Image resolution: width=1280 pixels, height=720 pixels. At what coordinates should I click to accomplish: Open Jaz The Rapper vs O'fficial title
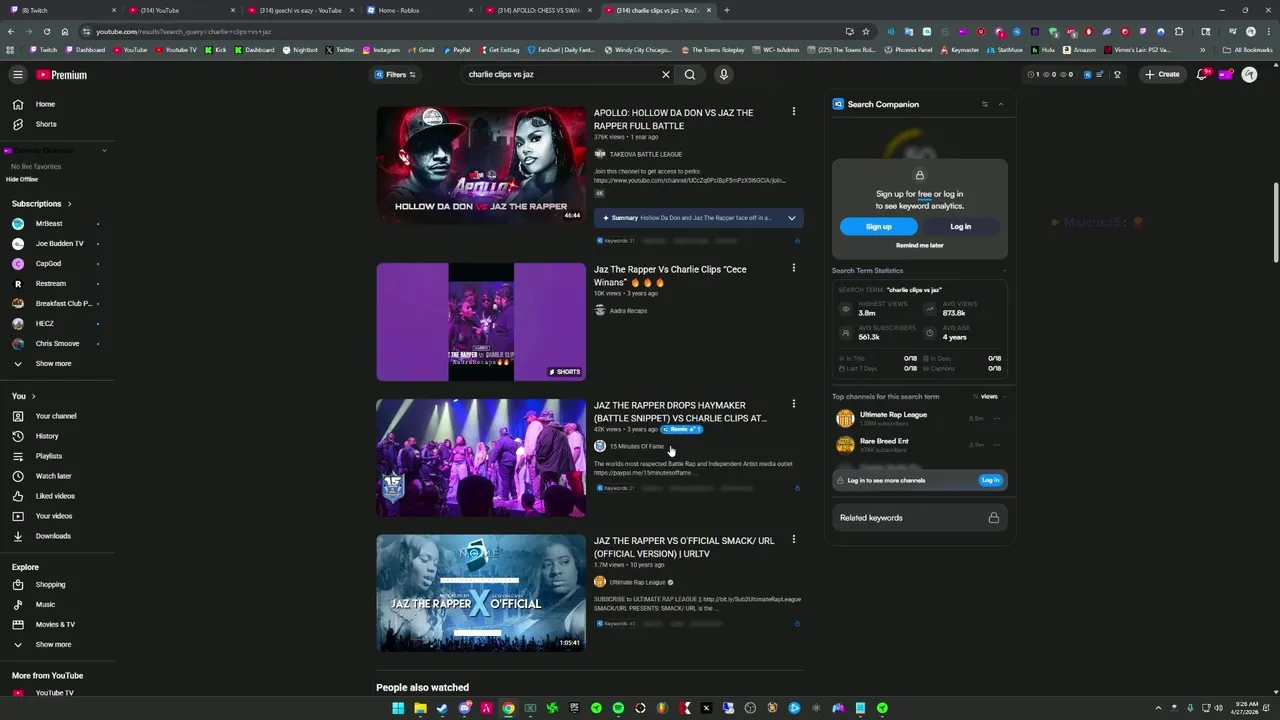[684, 547]
